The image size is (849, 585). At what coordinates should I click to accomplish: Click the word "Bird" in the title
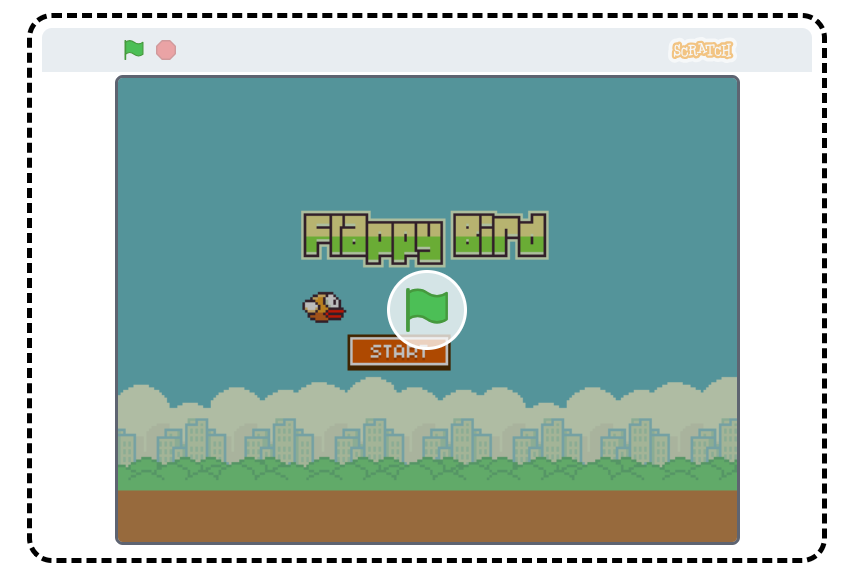tap(499, 236)
